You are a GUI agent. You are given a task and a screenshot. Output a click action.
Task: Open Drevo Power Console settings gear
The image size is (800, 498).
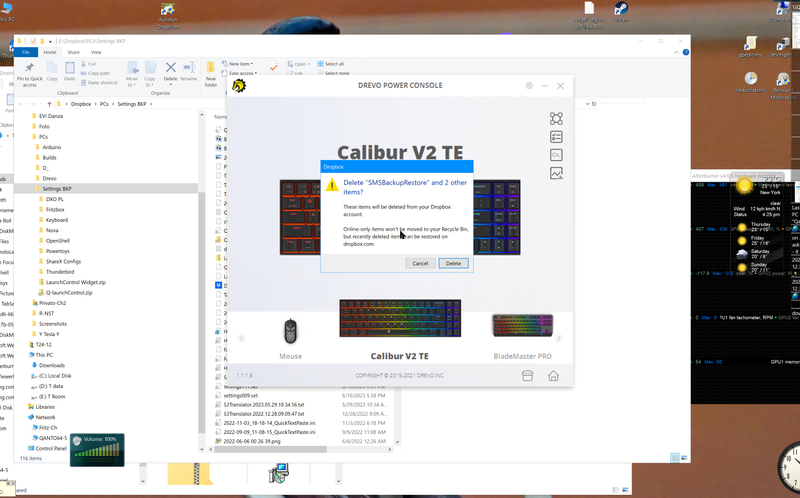click(x=529, y=86)
